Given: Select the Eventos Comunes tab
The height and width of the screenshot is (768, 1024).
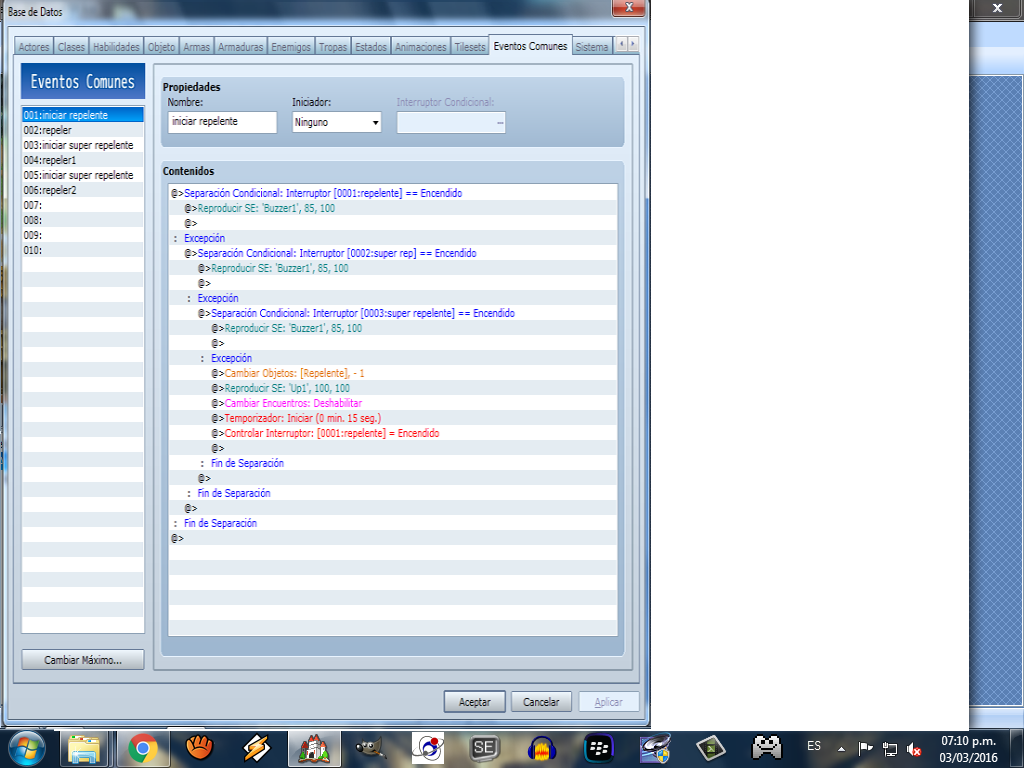Looking at the screenshot, I should click(530, 46).
